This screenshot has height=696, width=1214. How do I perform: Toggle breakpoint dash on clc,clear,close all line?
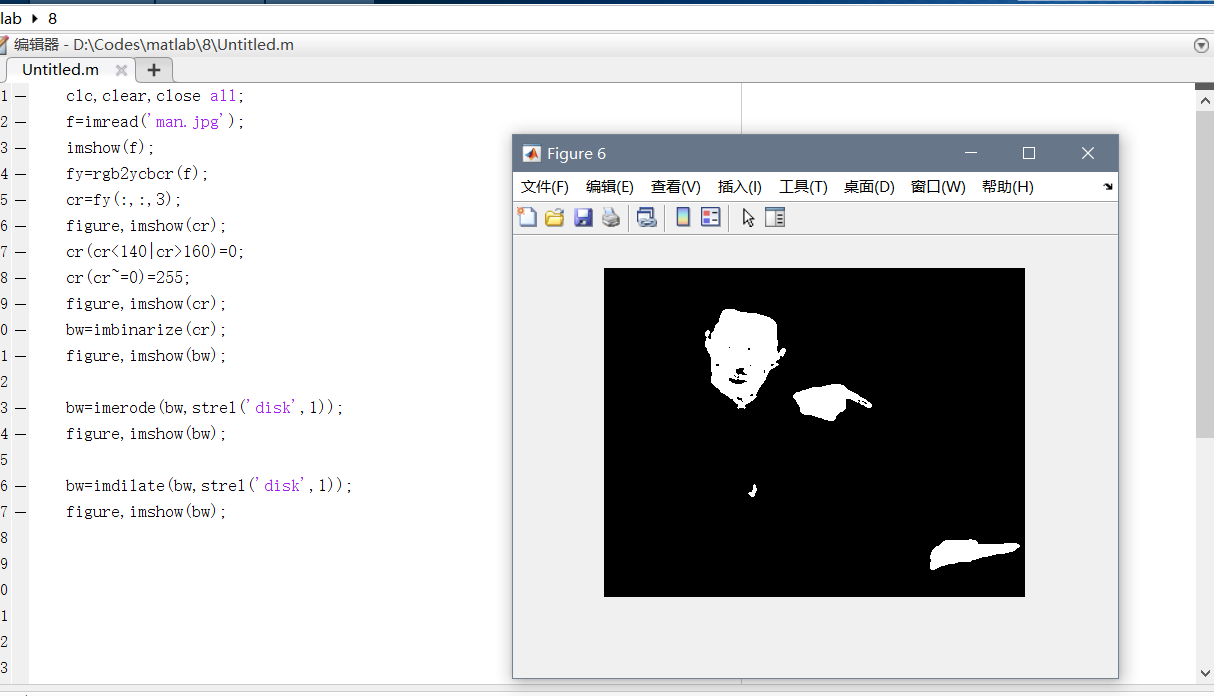click(x=20, y=95)
